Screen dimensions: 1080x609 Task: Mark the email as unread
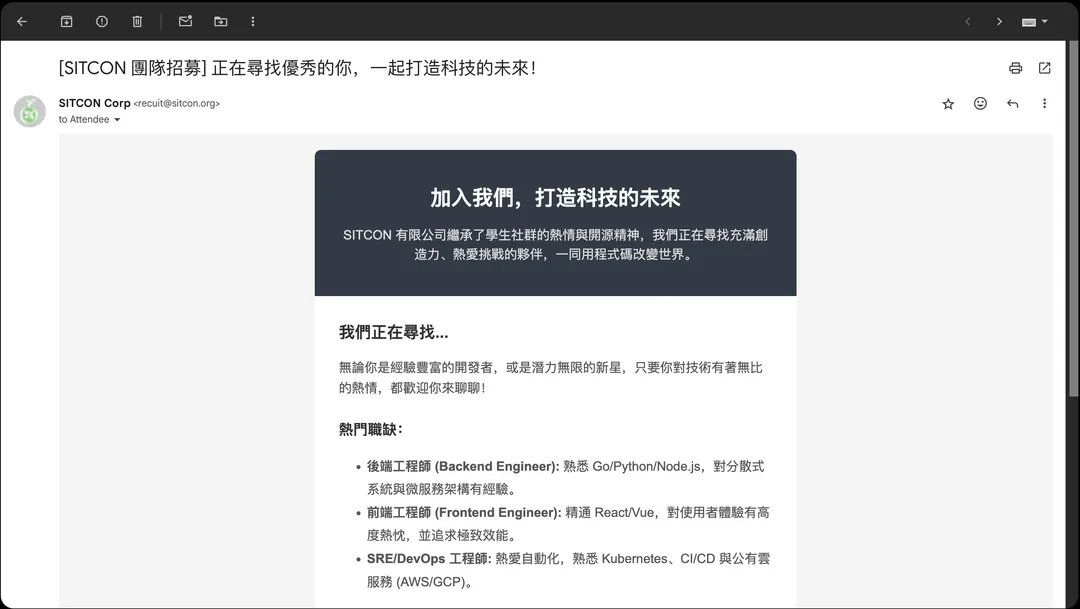click(x=184, y=21)
